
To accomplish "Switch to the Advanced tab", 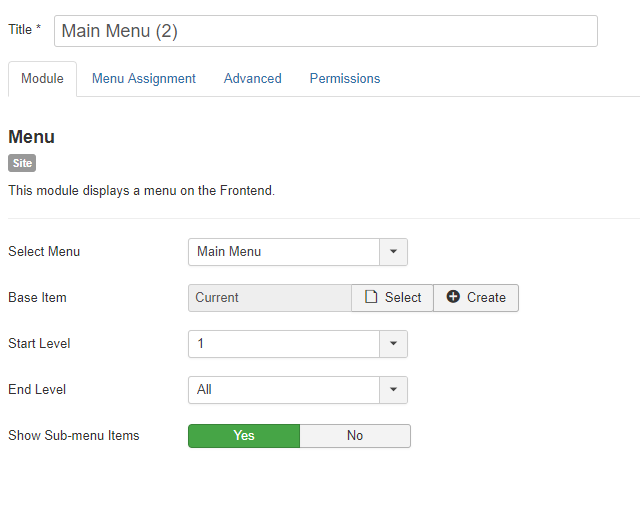I will [x=253, y=78].
